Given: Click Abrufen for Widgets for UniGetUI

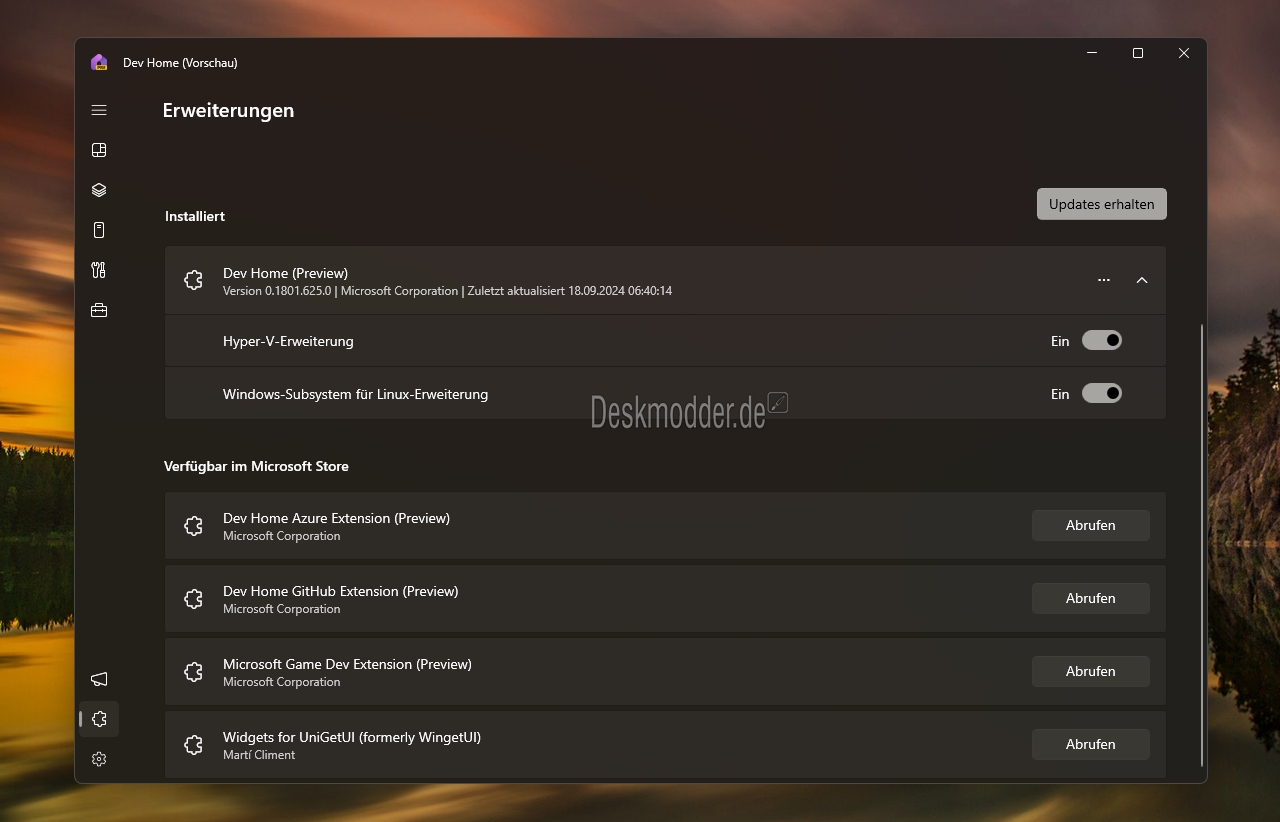Looking at the screenshot, I should coord(1091,744).
